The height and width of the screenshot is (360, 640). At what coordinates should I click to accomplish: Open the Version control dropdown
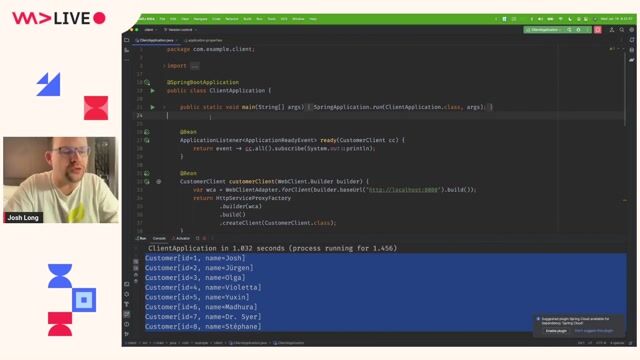(180, 30)
